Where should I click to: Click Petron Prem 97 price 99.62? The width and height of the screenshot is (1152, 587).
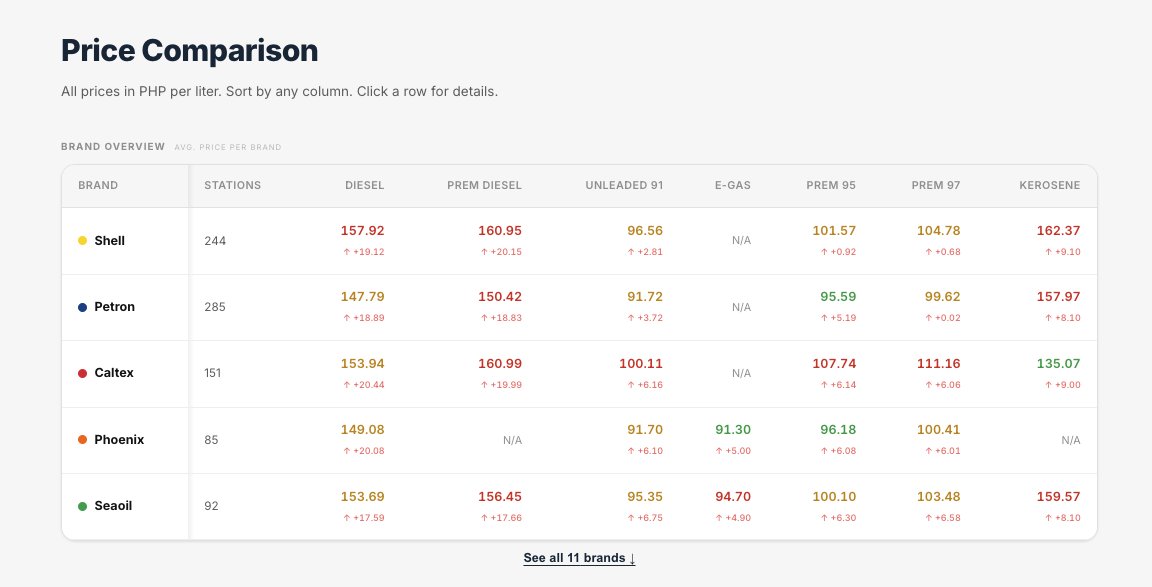[x=943, y=297]
